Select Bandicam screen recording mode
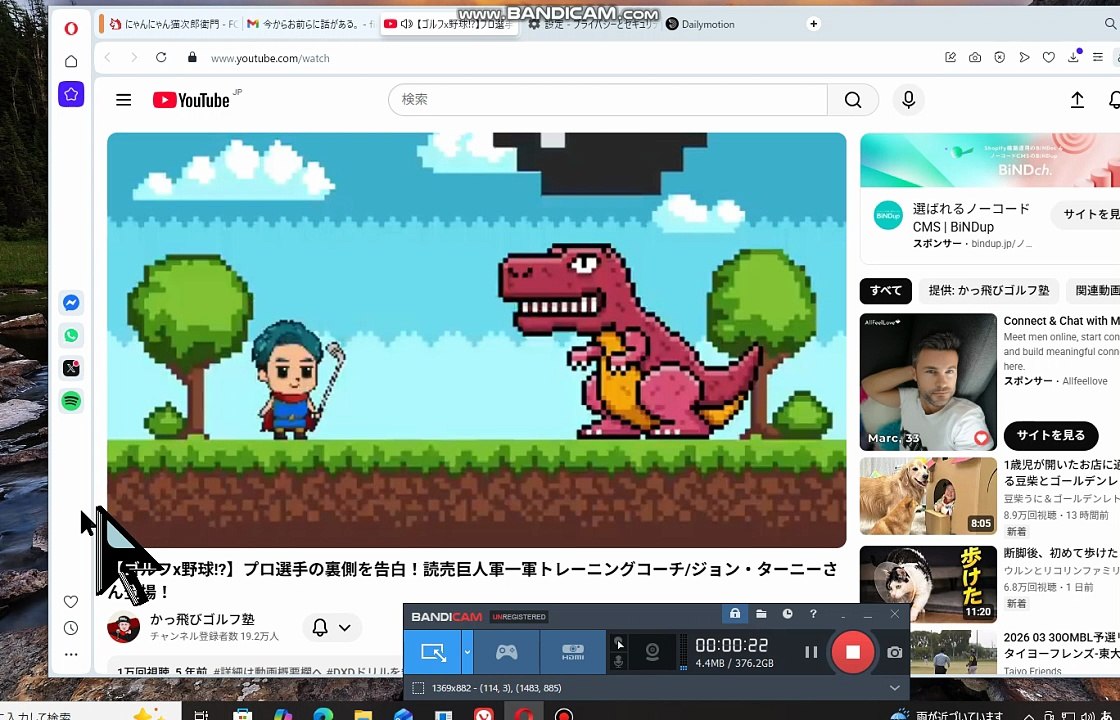1120x720 pixels. [x=433, y=651]
